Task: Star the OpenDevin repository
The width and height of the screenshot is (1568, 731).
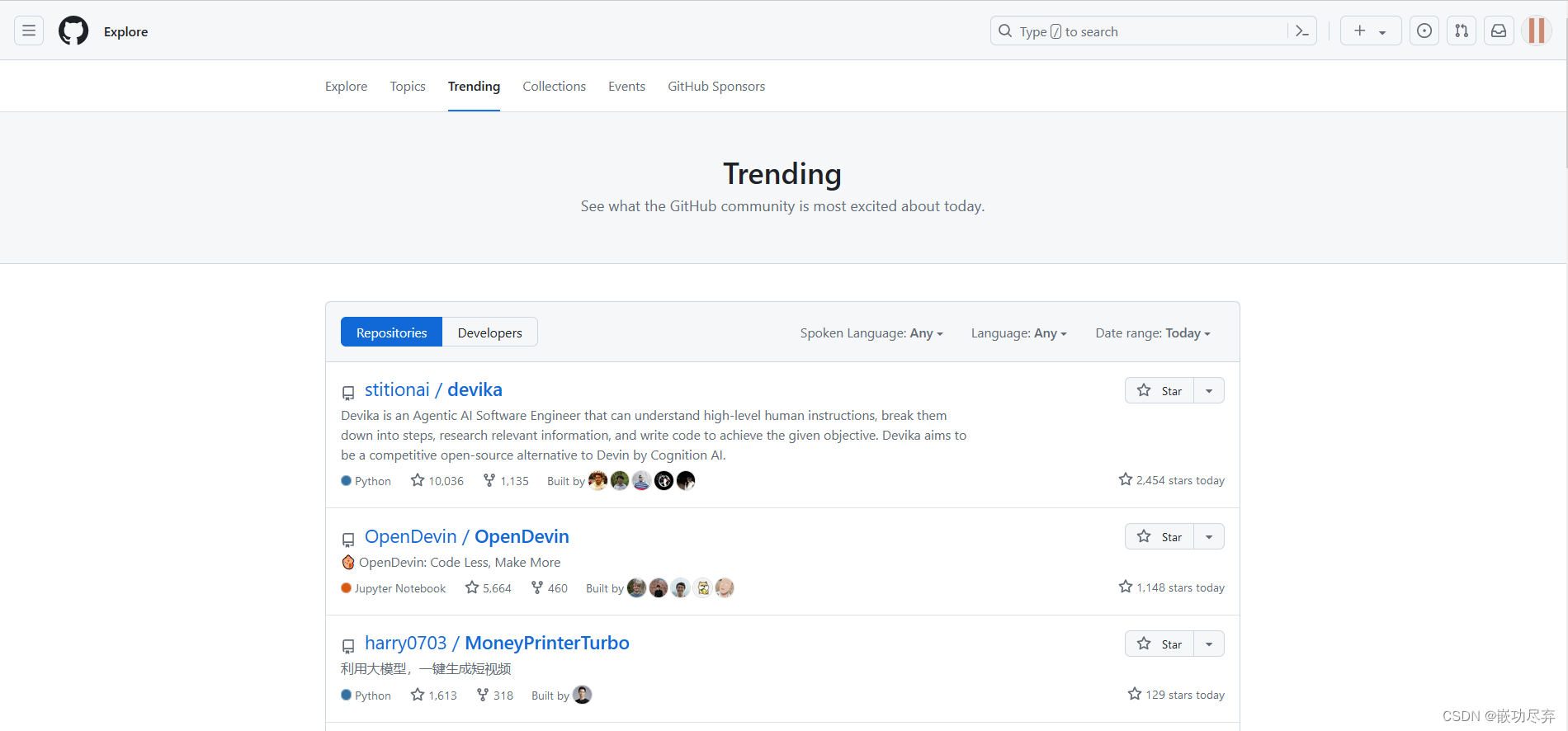Action: coord(1159,537)
